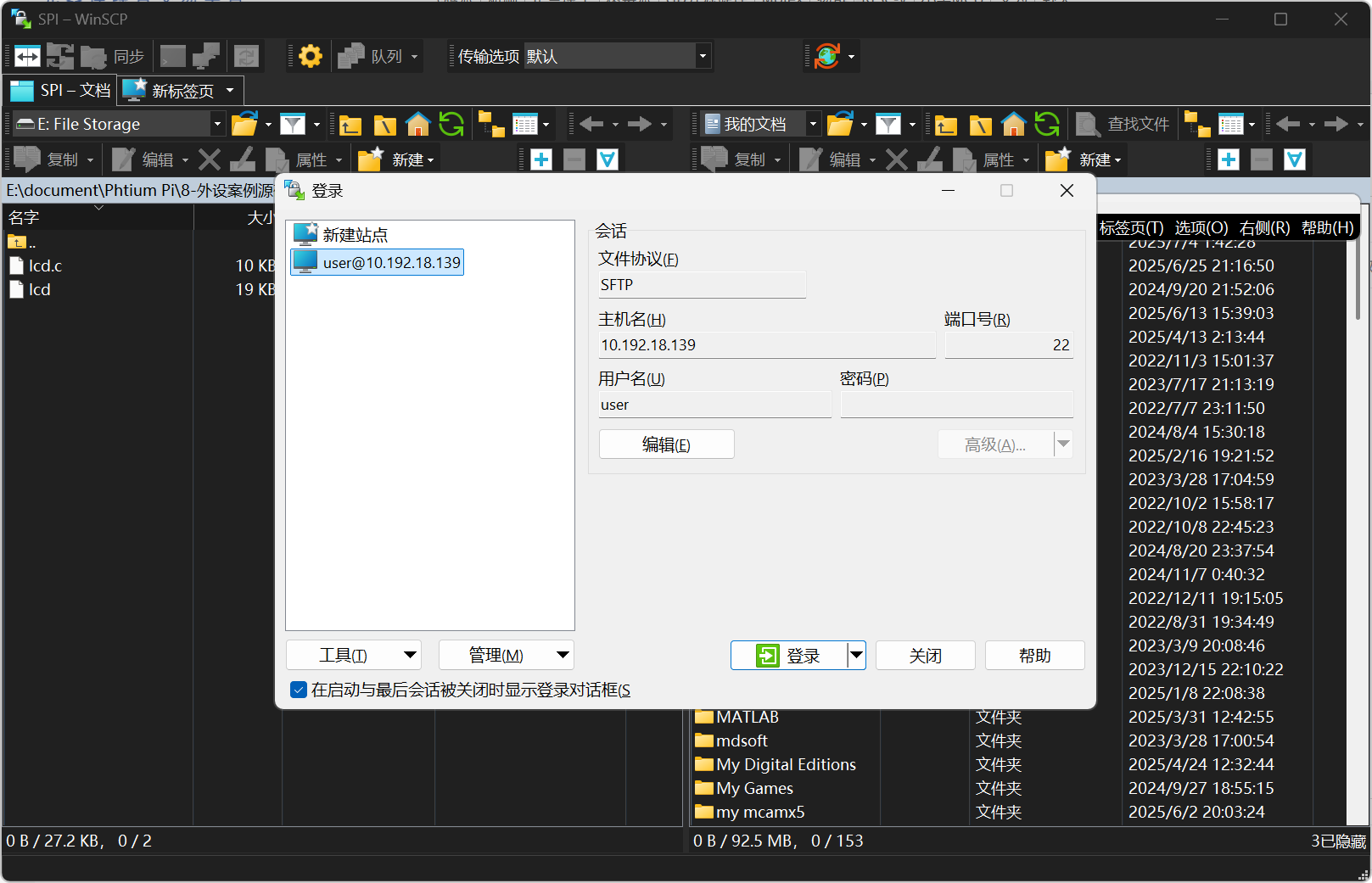Click right panel select files plus icon
1372x883 pixels.
point(1229,159)
